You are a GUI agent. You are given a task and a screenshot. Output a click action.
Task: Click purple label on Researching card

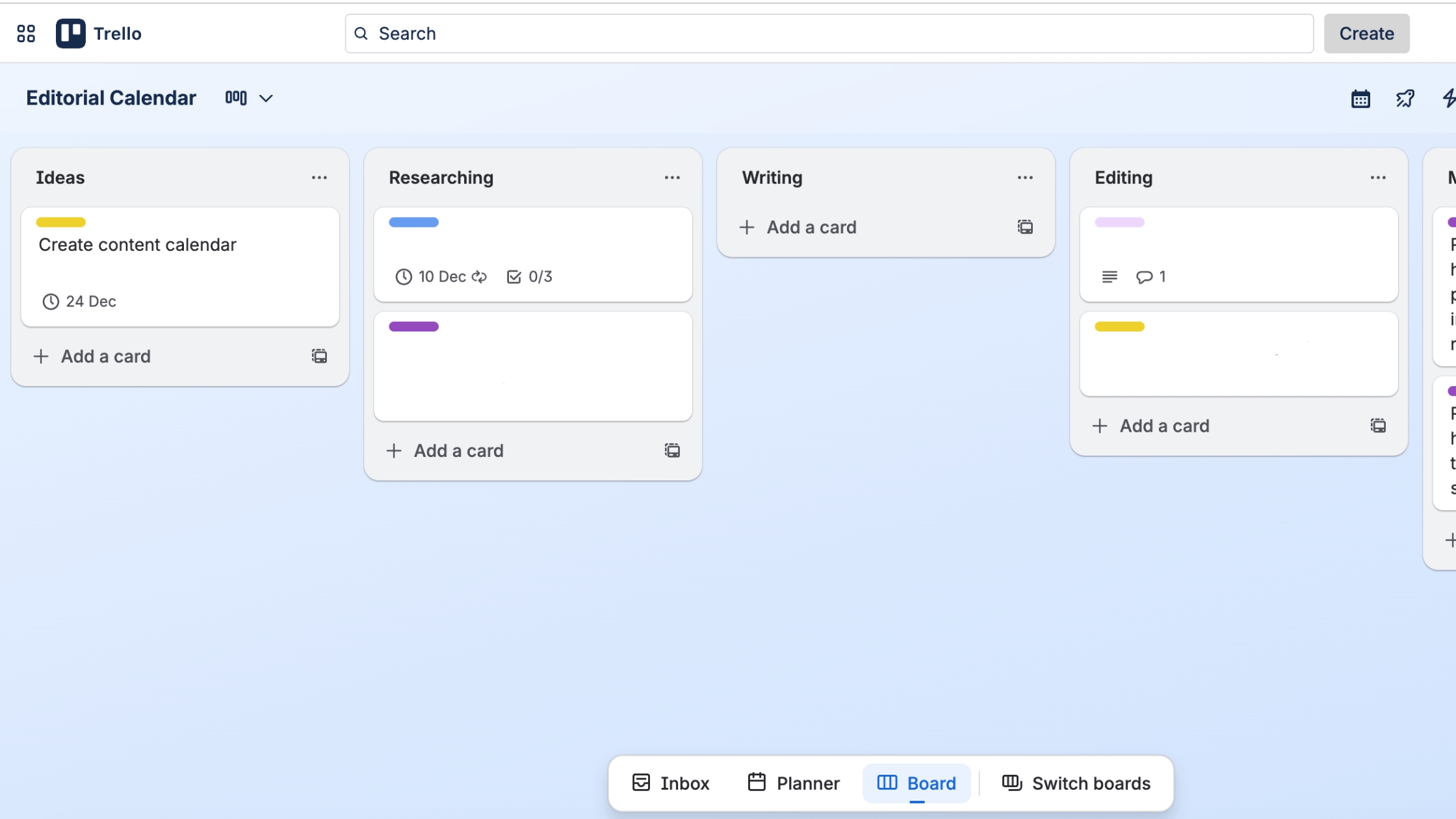(x=413, y=327)
